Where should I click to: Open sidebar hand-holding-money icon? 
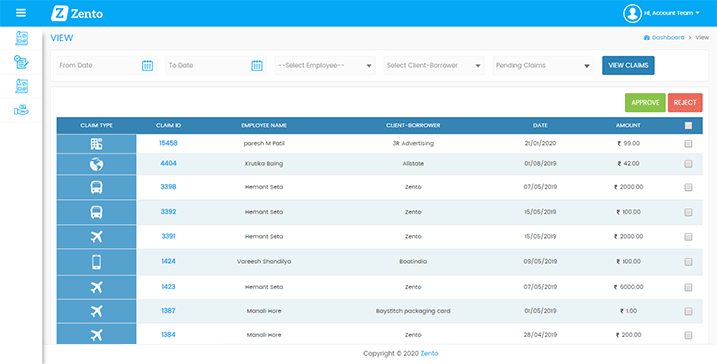(x=21, y=110)
